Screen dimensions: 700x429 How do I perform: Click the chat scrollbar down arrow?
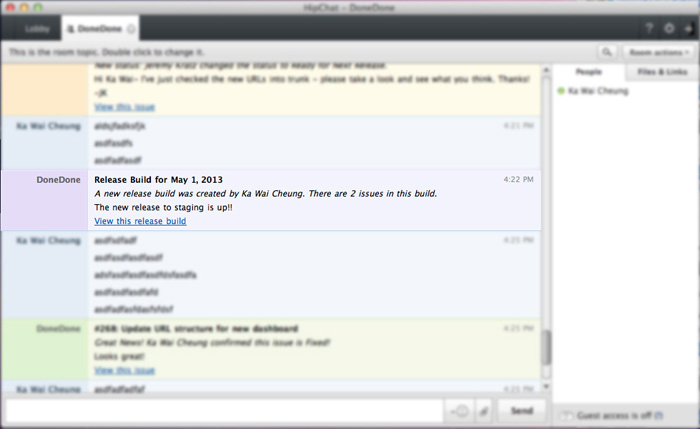(546, 387)
